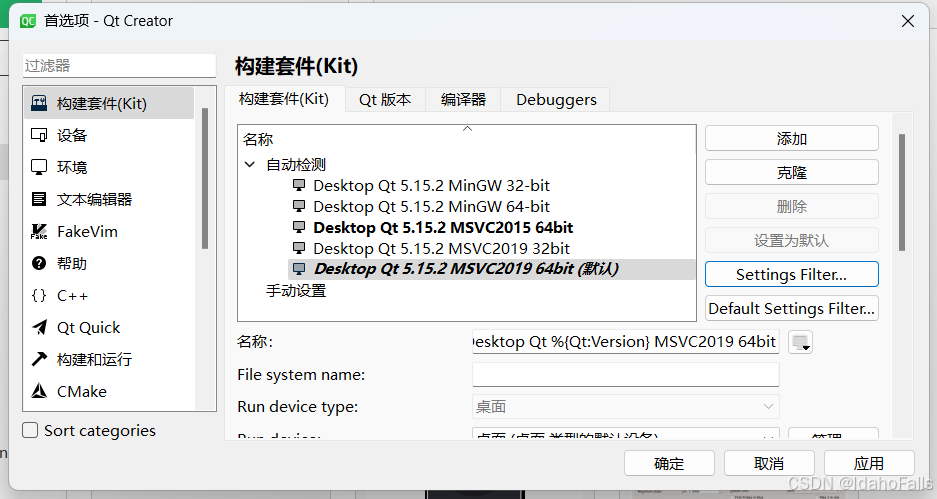
Task: Click monitor icon of MSVC2015 64bit kit
Action: pos(299,227)
